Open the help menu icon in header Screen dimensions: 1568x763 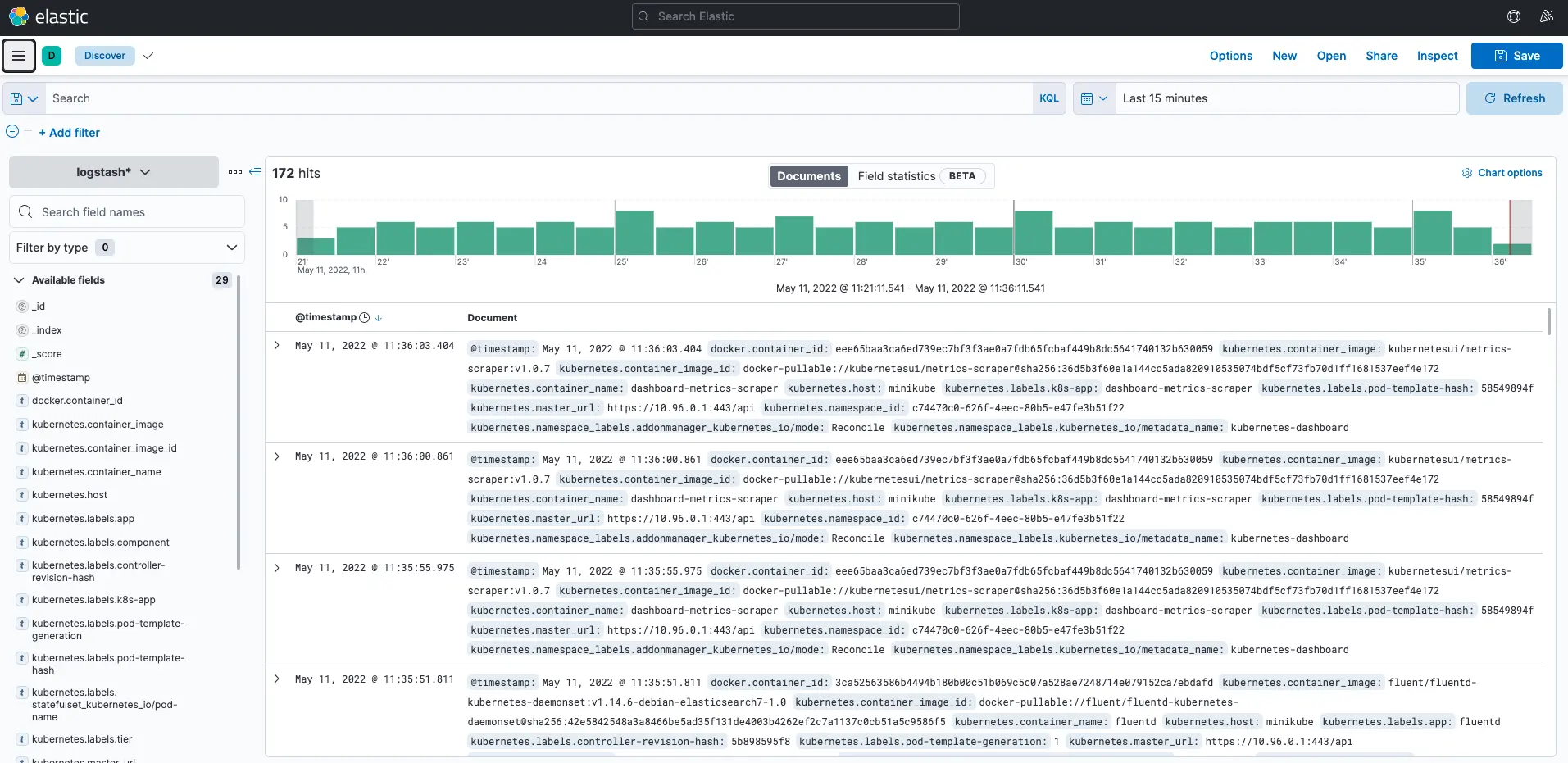(1513, 16)
